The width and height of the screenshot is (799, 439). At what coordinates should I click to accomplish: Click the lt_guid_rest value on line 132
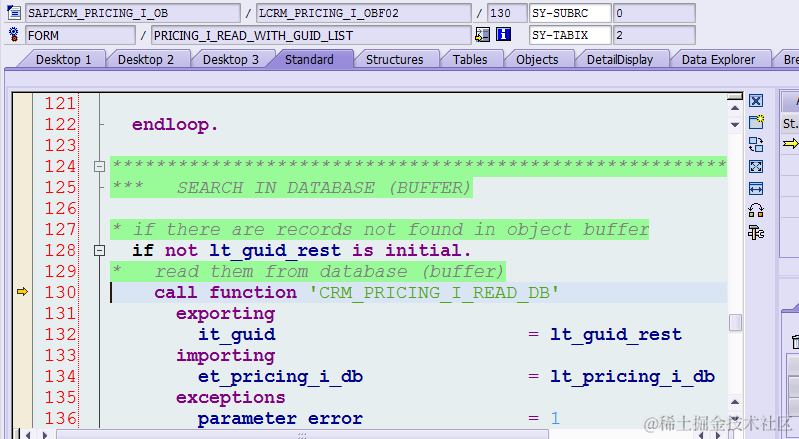click(x=616, y=334)
